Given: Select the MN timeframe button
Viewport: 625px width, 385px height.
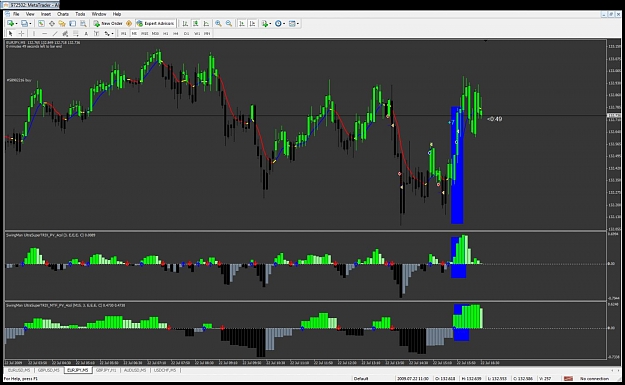Looking at the screenshot, I should pyautogui.click(x=207, y=33).
